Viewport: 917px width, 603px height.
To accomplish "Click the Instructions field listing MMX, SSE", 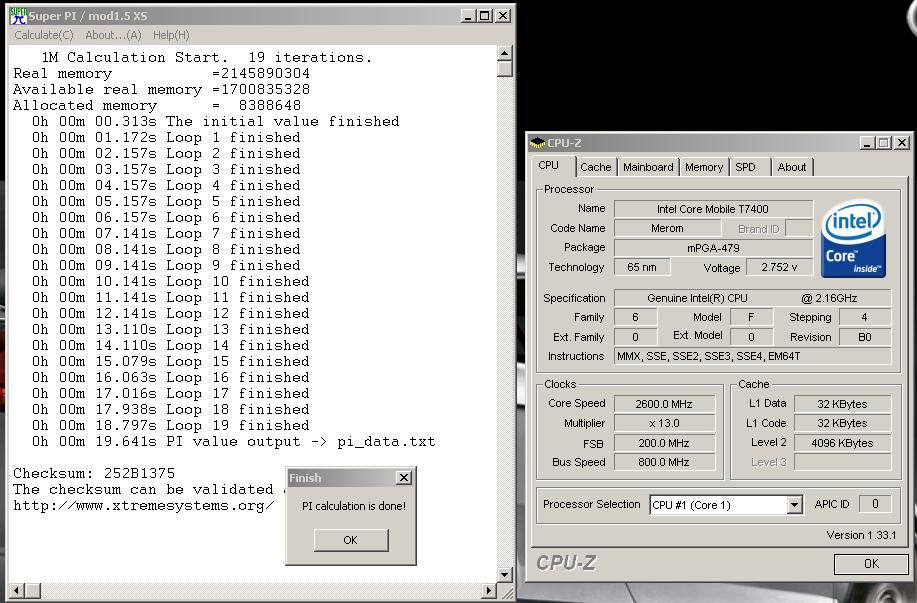I will click(753, 356).
